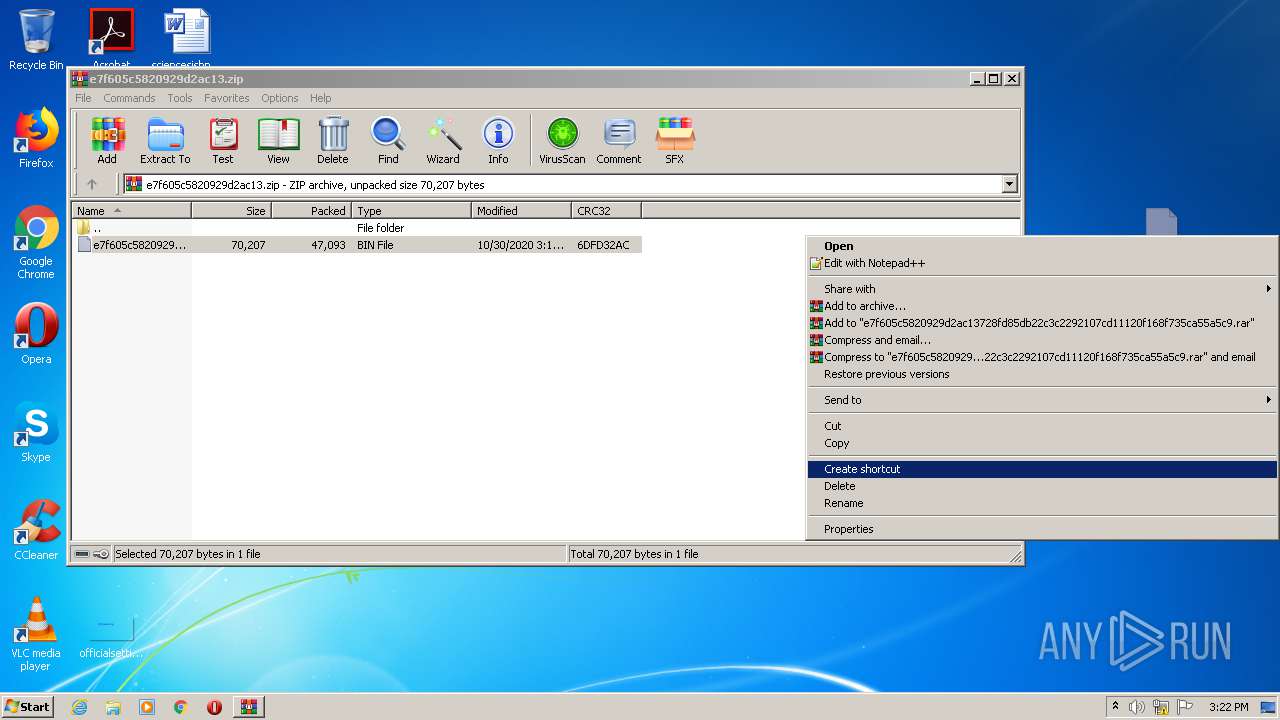Select the e7f605c5820929 BIN file row
The height and width of the screenshot is (720, 1280).
tap(357, 244)
